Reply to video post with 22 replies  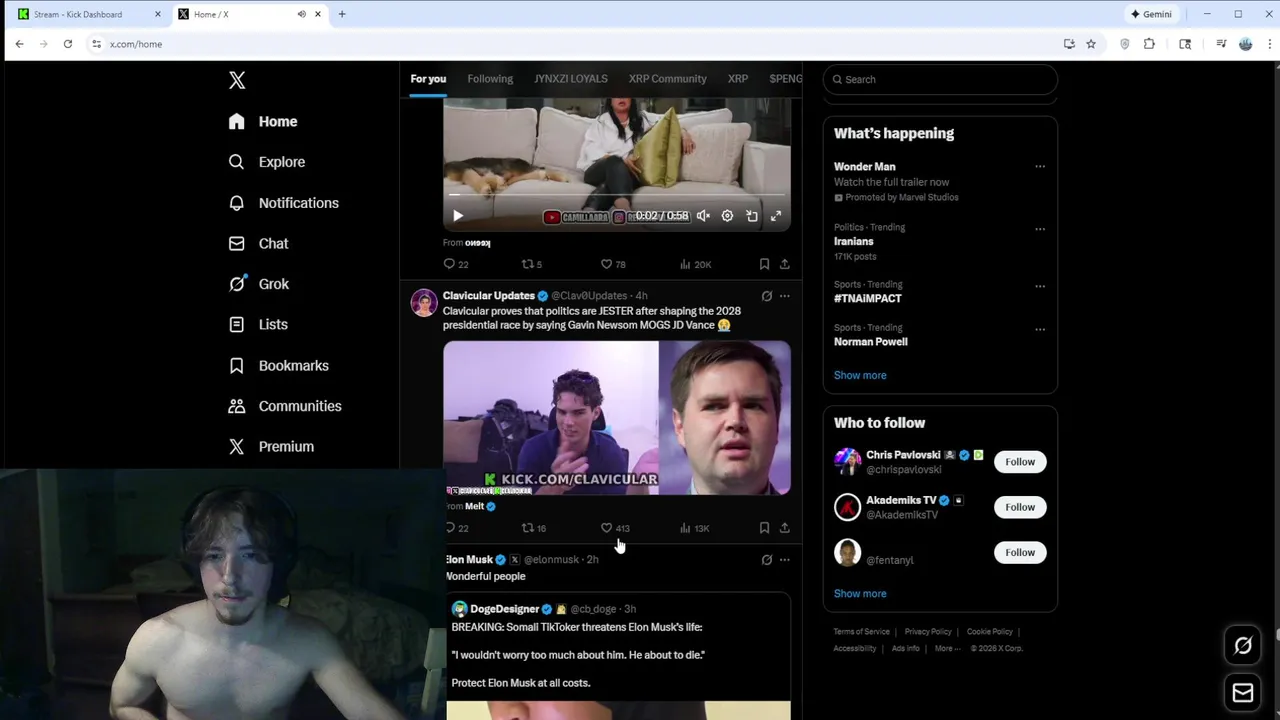click(x=456, y=264)
